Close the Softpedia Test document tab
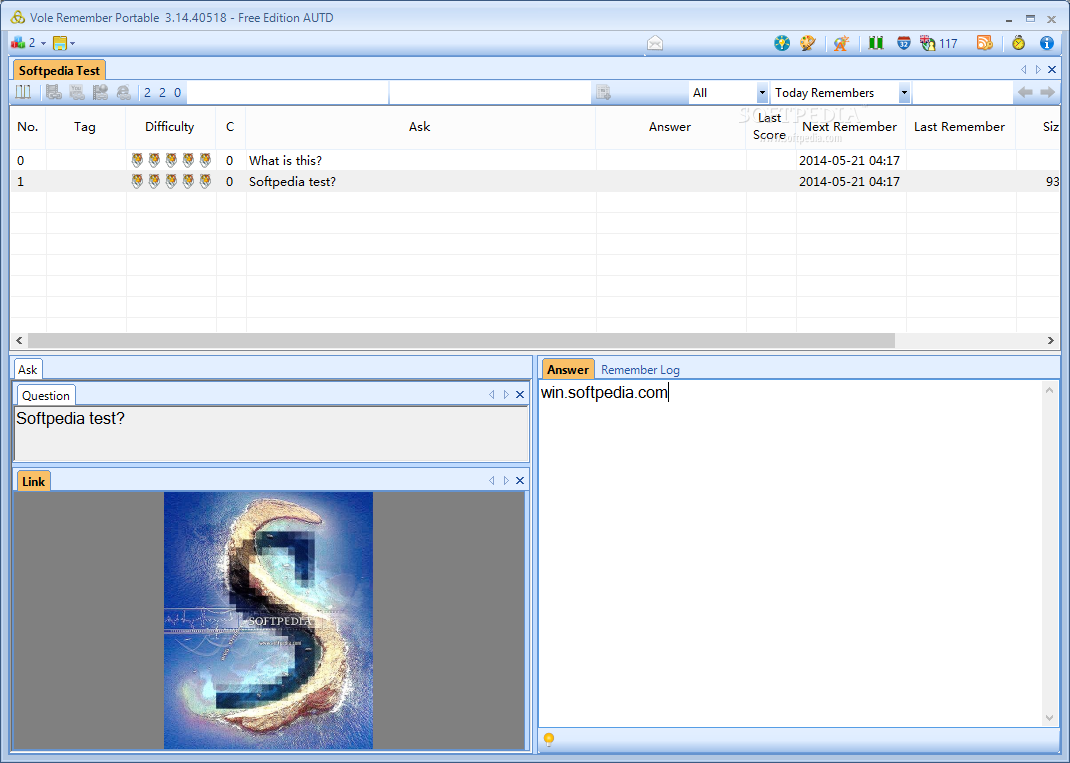Viewport: 1070px width, 763px height. point(1052,70)
